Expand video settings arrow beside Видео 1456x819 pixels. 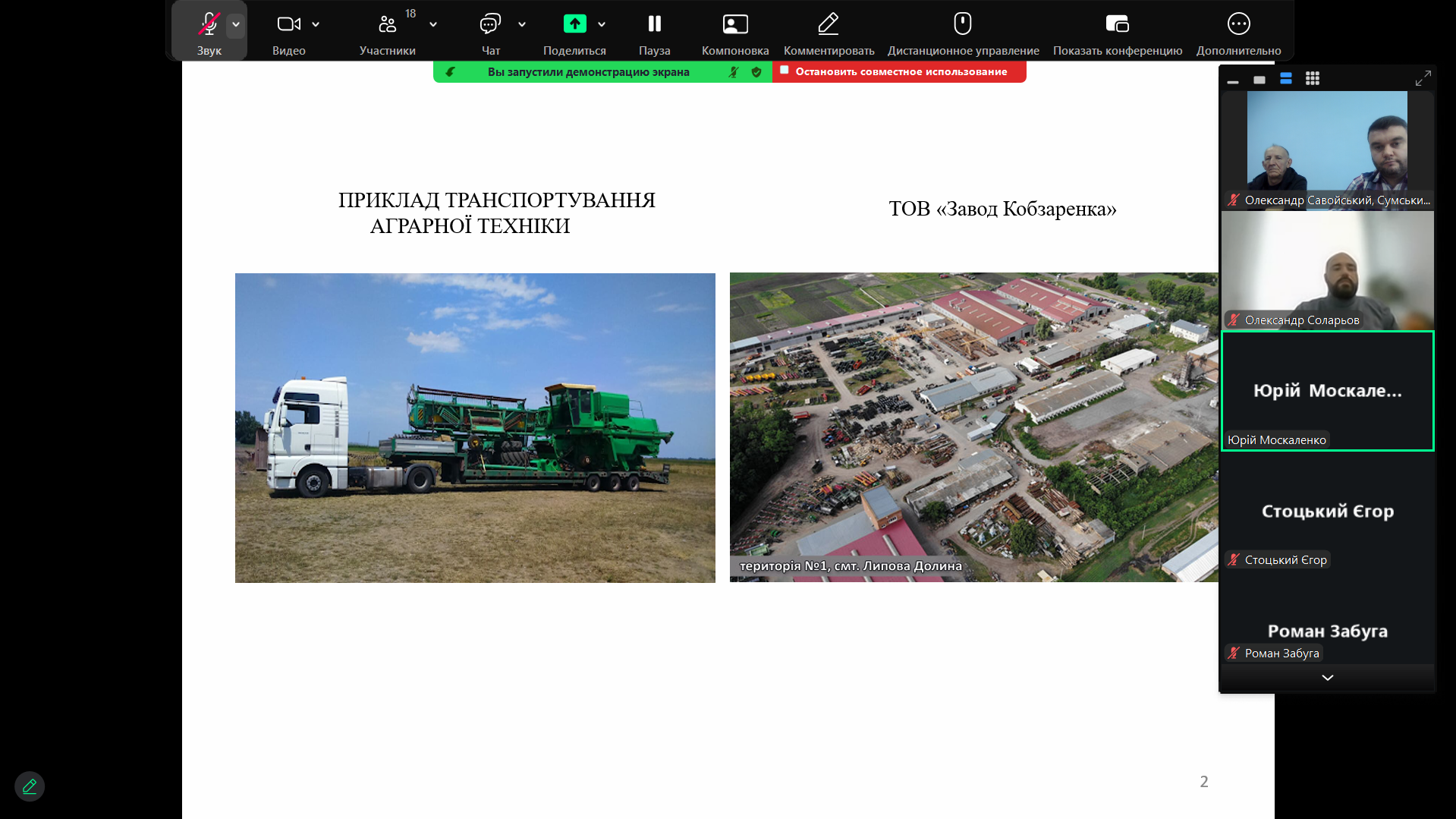316,24
